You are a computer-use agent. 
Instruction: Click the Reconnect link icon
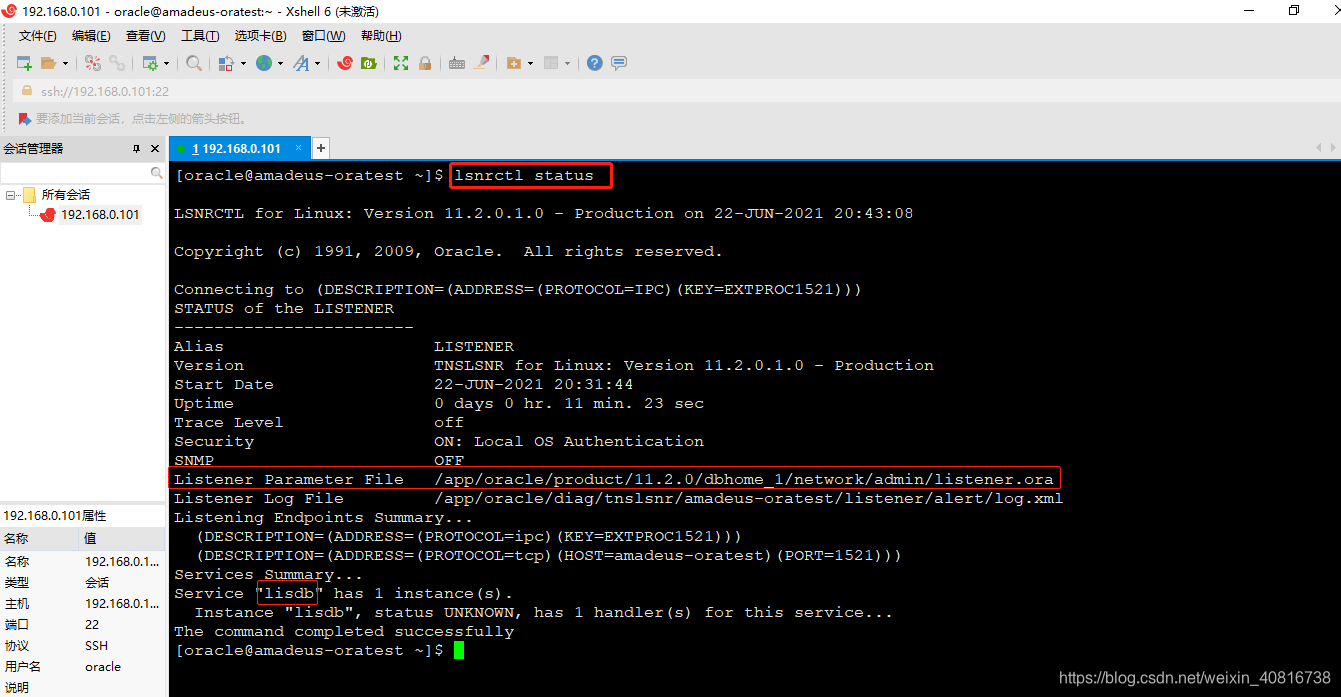(x=117, y=63)
